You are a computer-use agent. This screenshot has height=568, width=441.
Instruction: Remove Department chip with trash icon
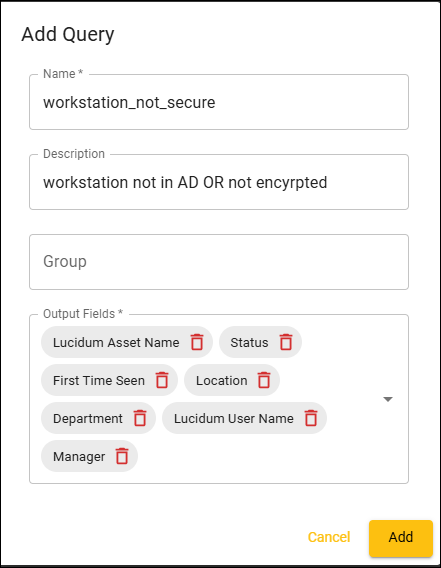(x=140, y=418)
